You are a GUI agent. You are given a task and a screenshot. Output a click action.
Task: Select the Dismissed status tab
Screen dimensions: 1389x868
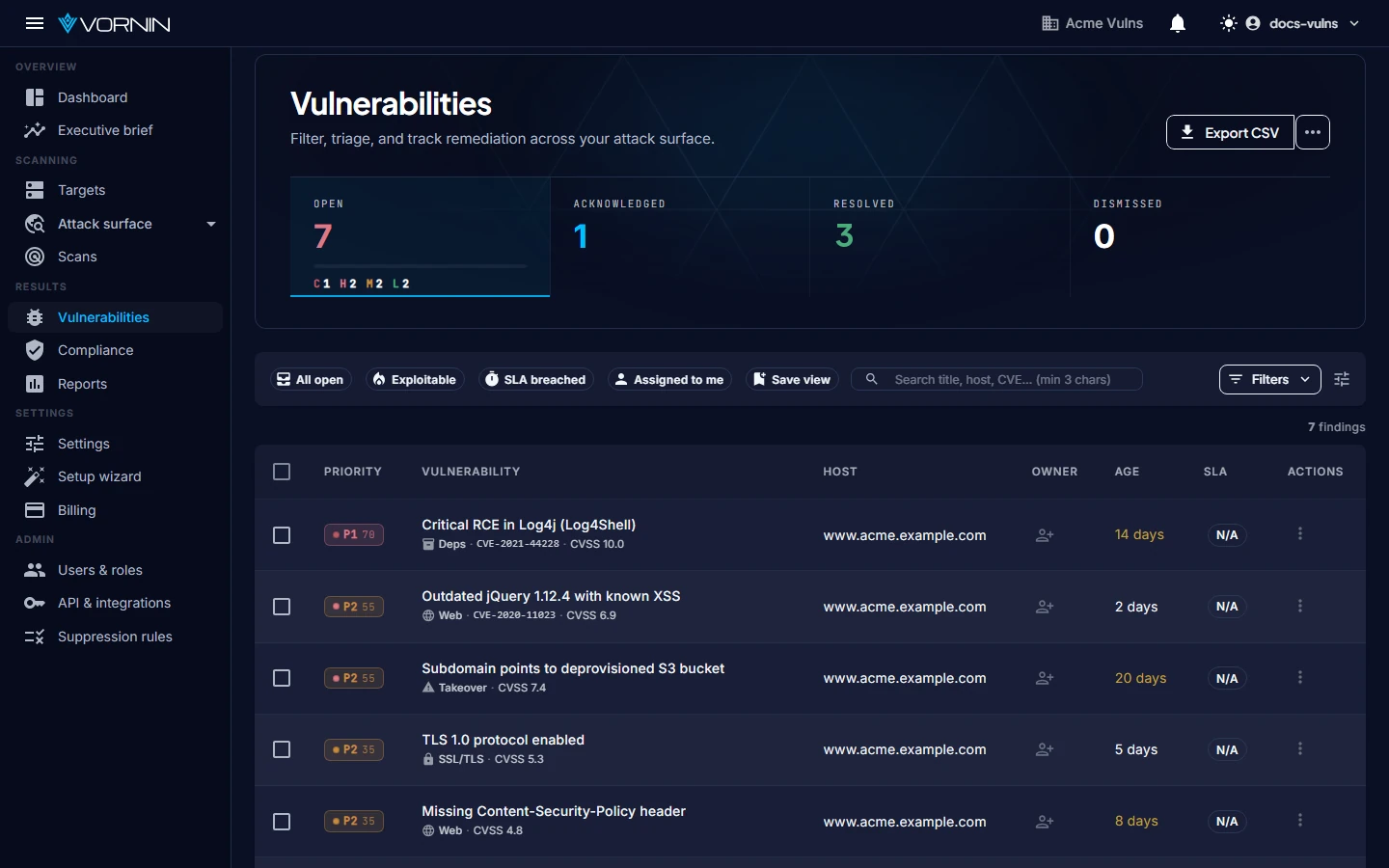(1201, 237)
